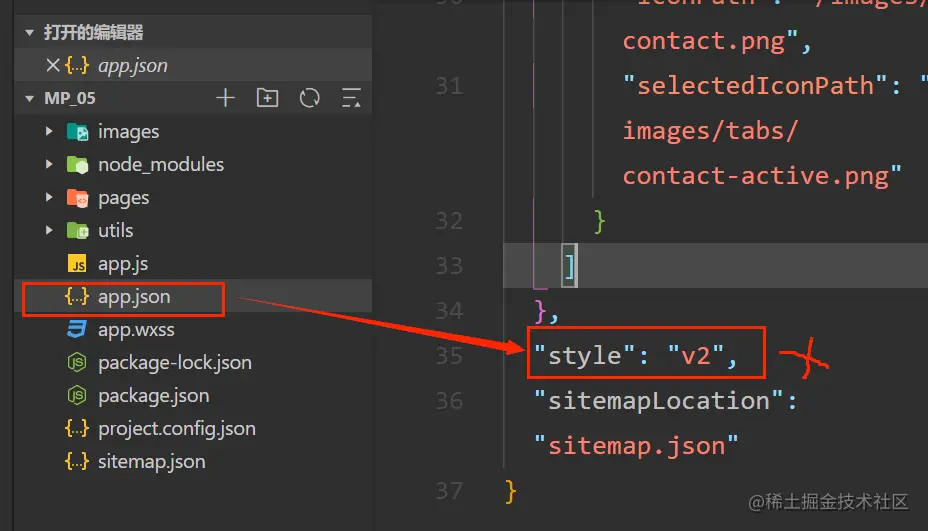Viewport: 928px width, 531px height.
Task: Collapse the MP_05 project section
Action: [30, 99]
